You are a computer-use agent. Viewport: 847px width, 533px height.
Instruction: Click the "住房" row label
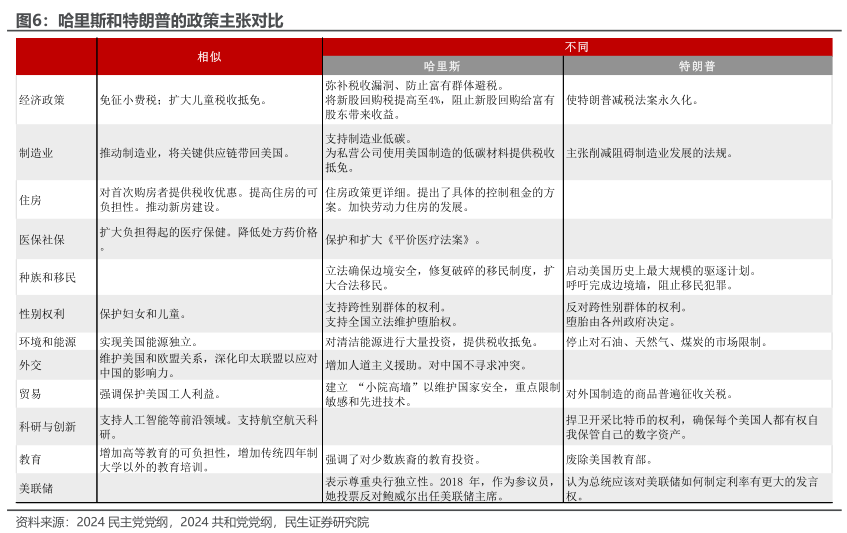30,200
